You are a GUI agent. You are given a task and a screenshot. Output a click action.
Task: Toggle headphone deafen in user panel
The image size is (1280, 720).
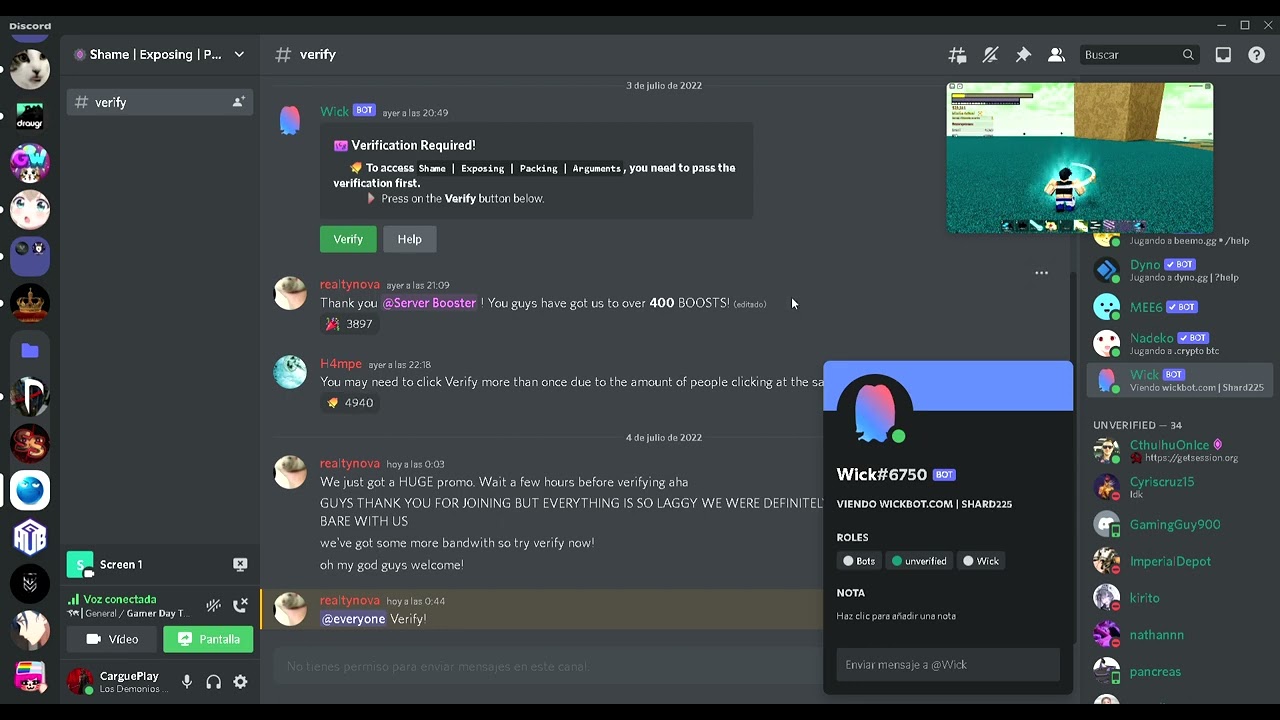pyautogui.click(x=213, y=682)
